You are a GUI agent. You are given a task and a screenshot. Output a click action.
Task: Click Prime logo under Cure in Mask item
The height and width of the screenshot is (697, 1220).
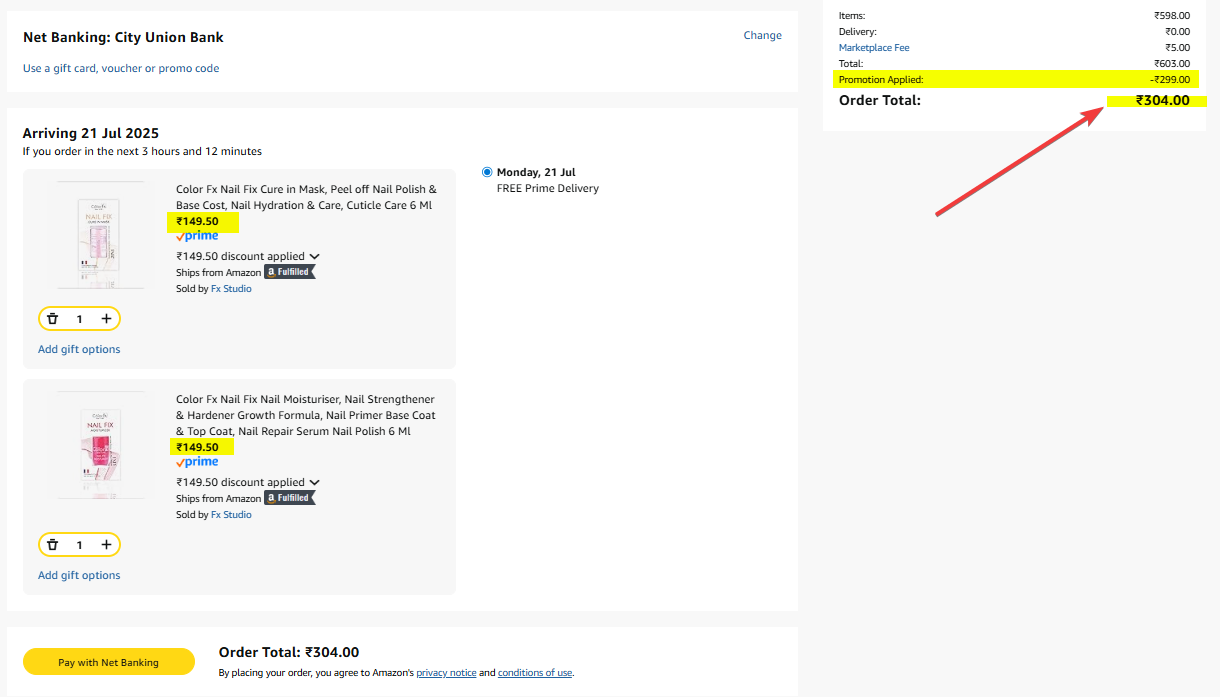click(x=197, y=237)
